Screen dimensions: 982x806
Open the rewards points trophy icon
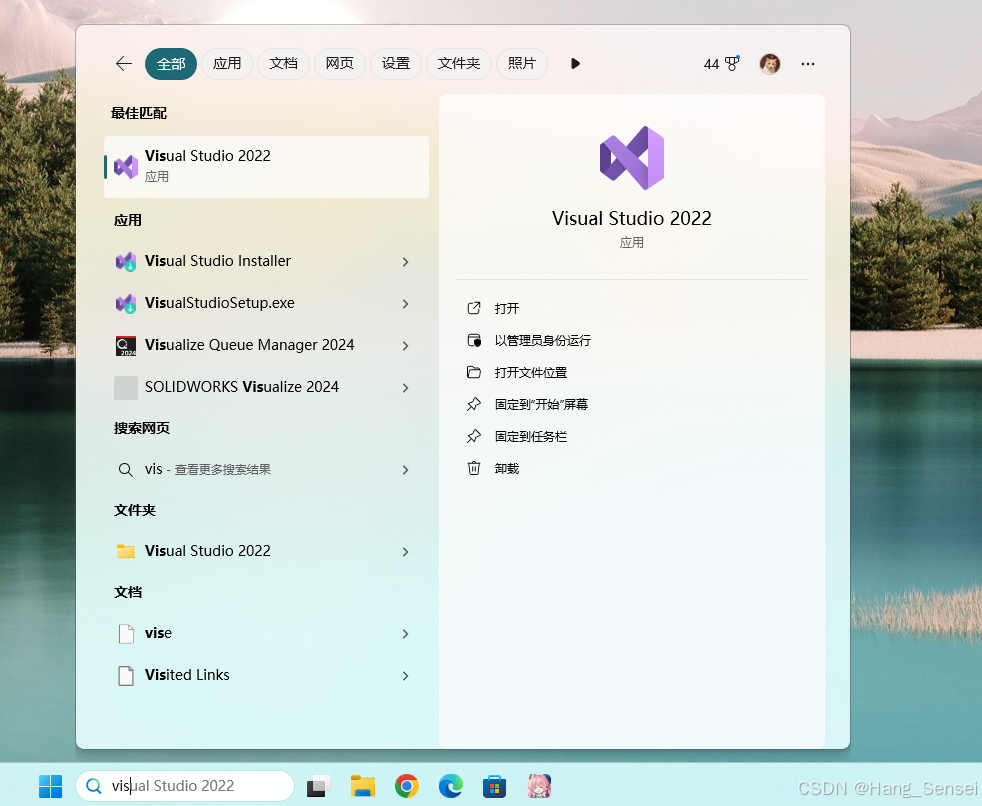pyautogui.click(x=731, y=64)
